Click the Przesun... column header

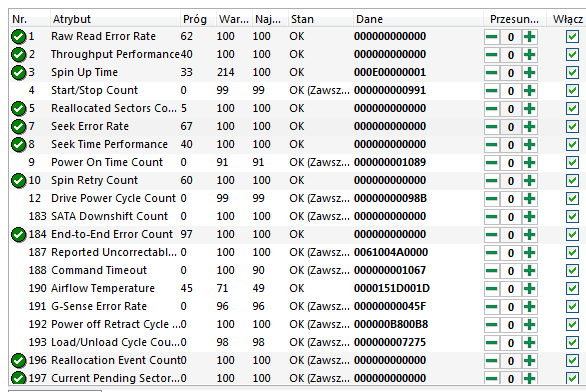515,19
